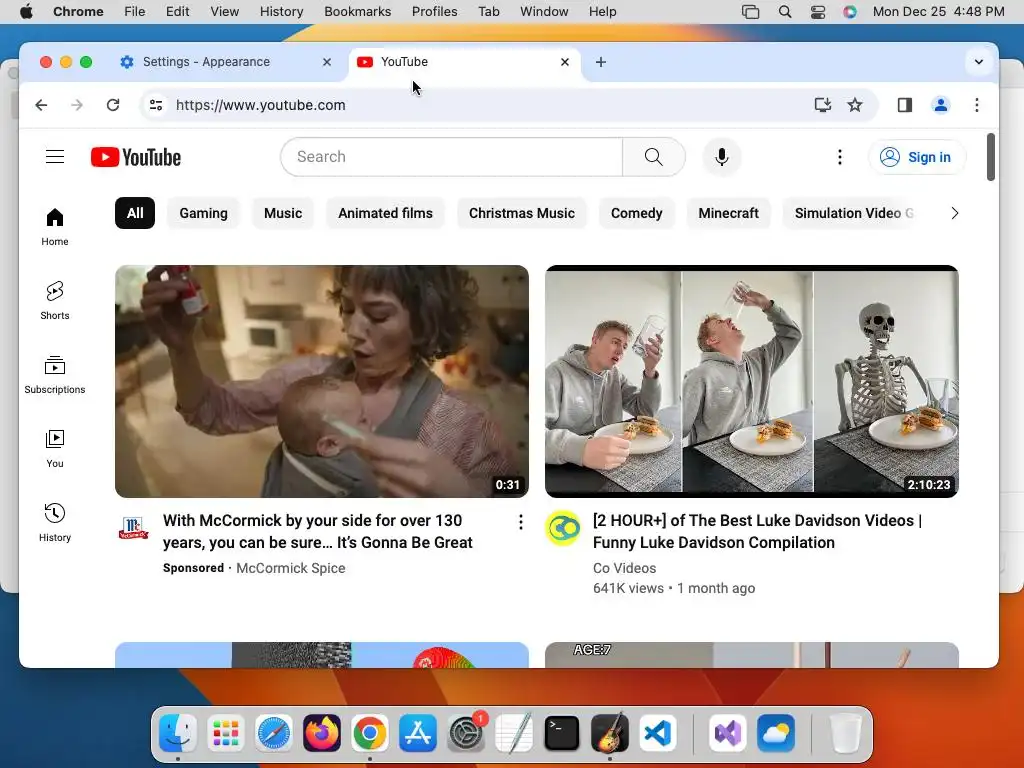Open Control Center in menu bar
This screenshot has width=1024, height=768.
pos(818,12)
